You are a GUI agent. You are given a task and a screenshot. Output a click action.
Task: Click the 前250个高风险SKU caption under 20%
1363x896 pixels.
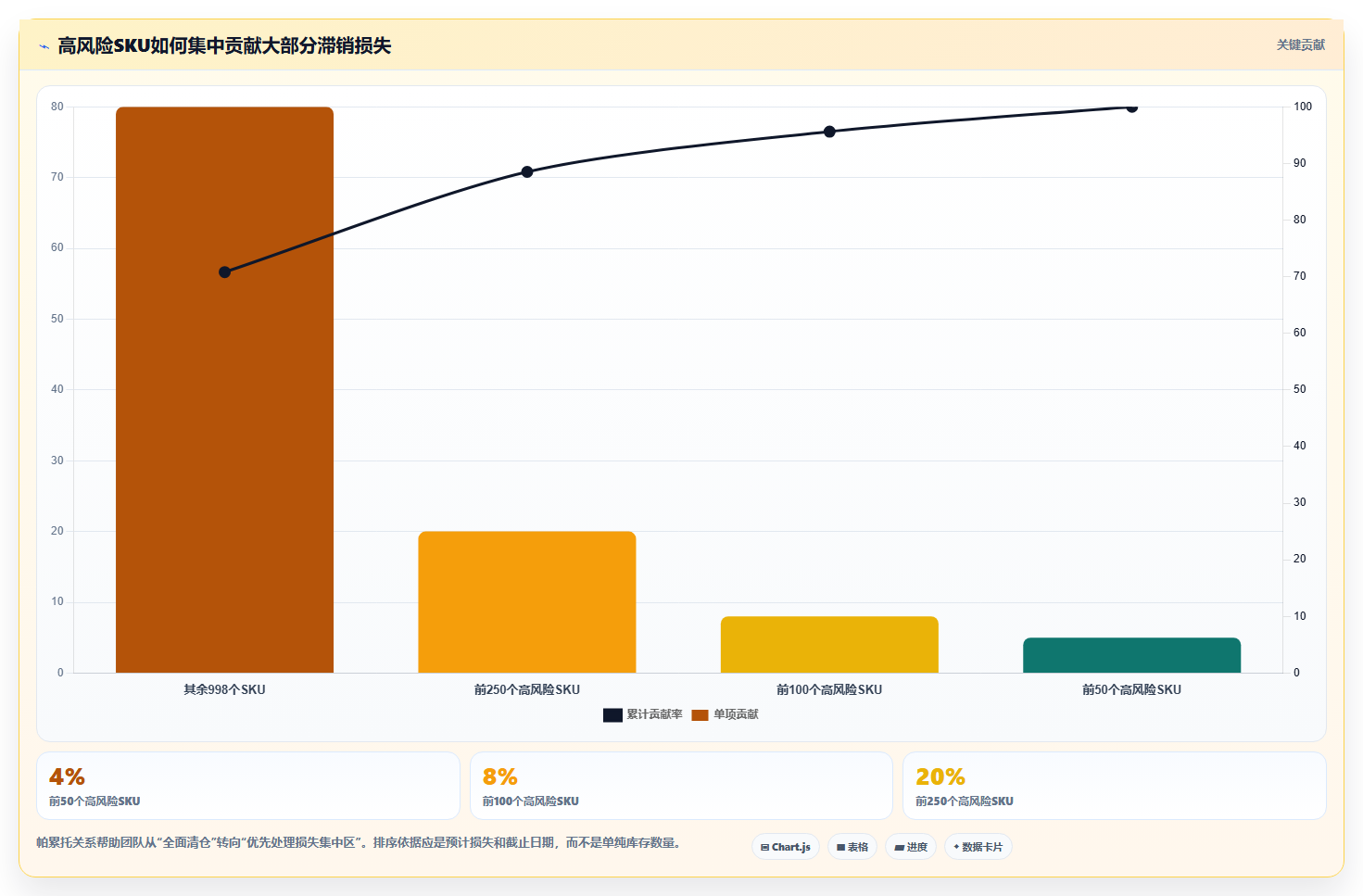pyautogui.click(x=965, y=801)
